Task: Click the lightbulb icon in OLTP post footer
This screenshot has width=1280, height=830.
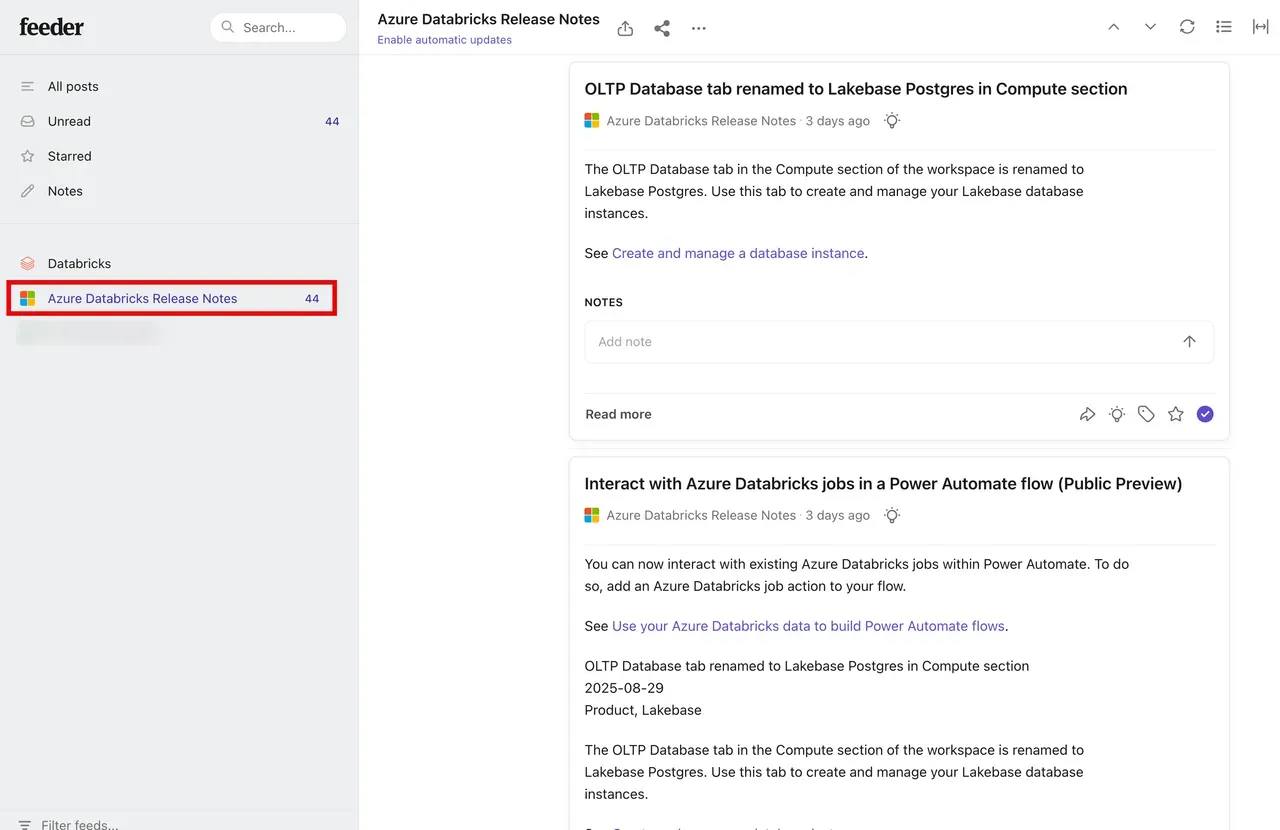Action: tap(1117, 414)
